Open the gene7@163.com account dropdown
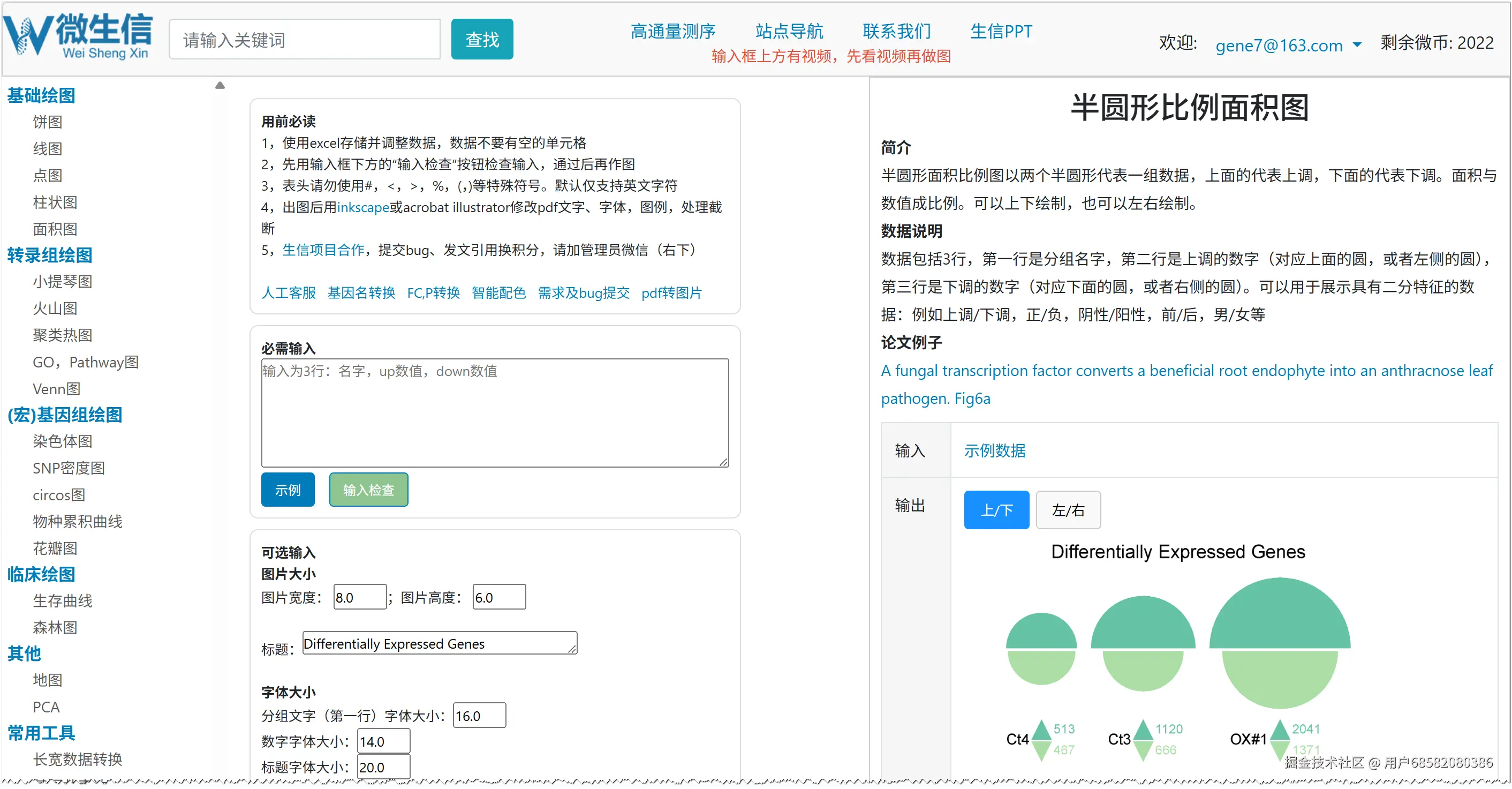The image size is (1512, 789). (x=1288, y=44)
